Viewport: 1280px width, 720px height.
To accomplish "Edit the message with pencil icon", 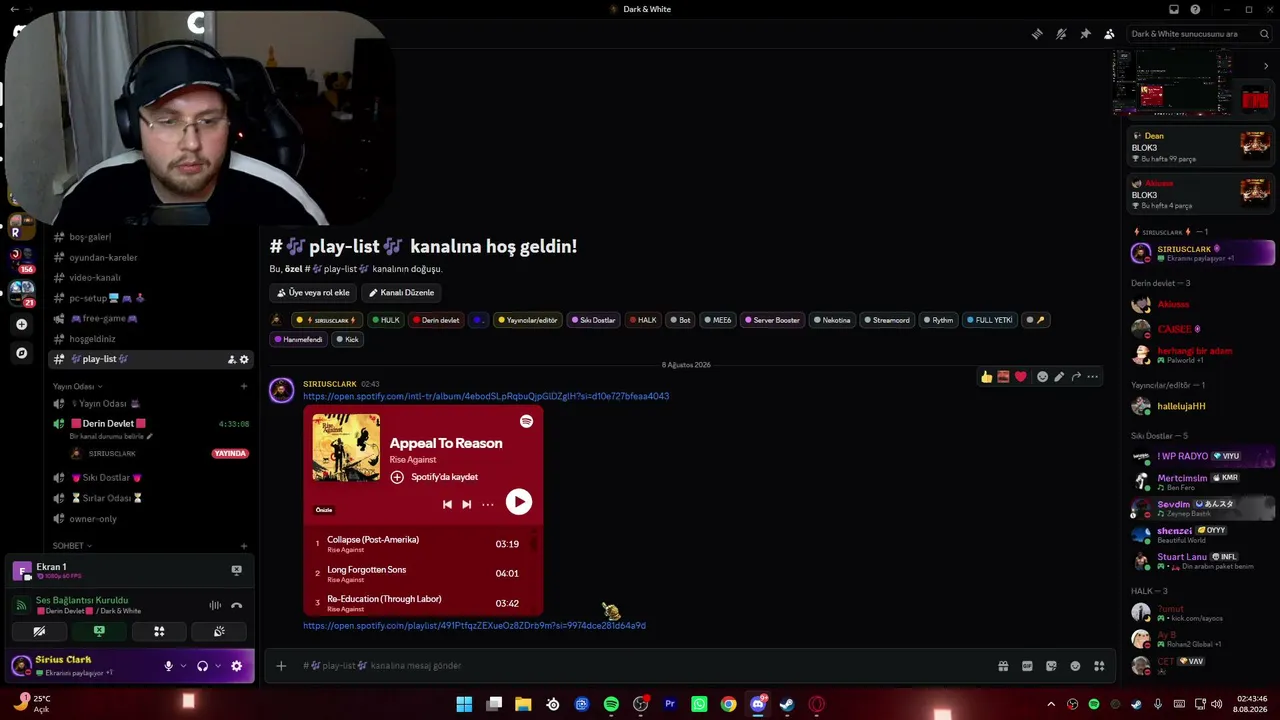I will coord(1059,377).
